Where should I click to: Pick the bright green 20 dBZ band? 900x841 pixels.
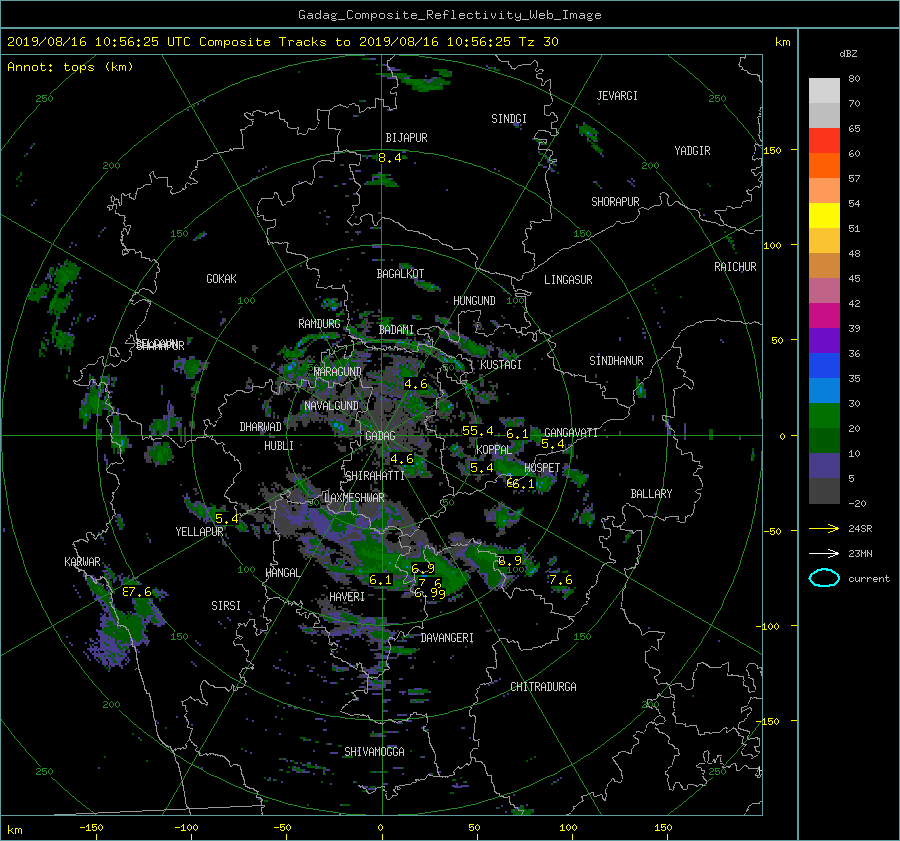824,416
